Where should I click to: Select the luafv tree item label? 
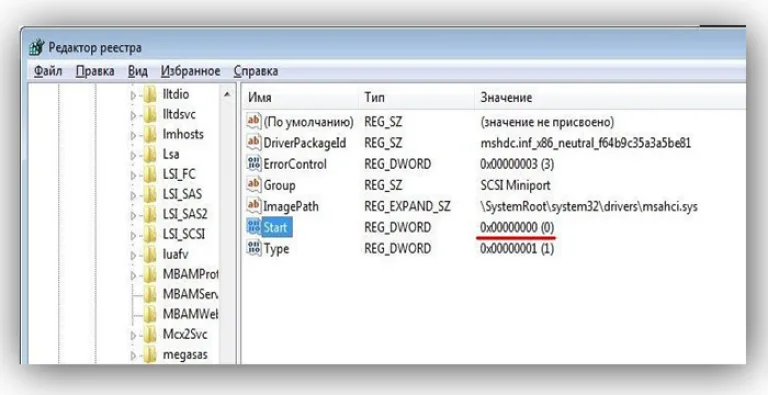coord(175,254)
